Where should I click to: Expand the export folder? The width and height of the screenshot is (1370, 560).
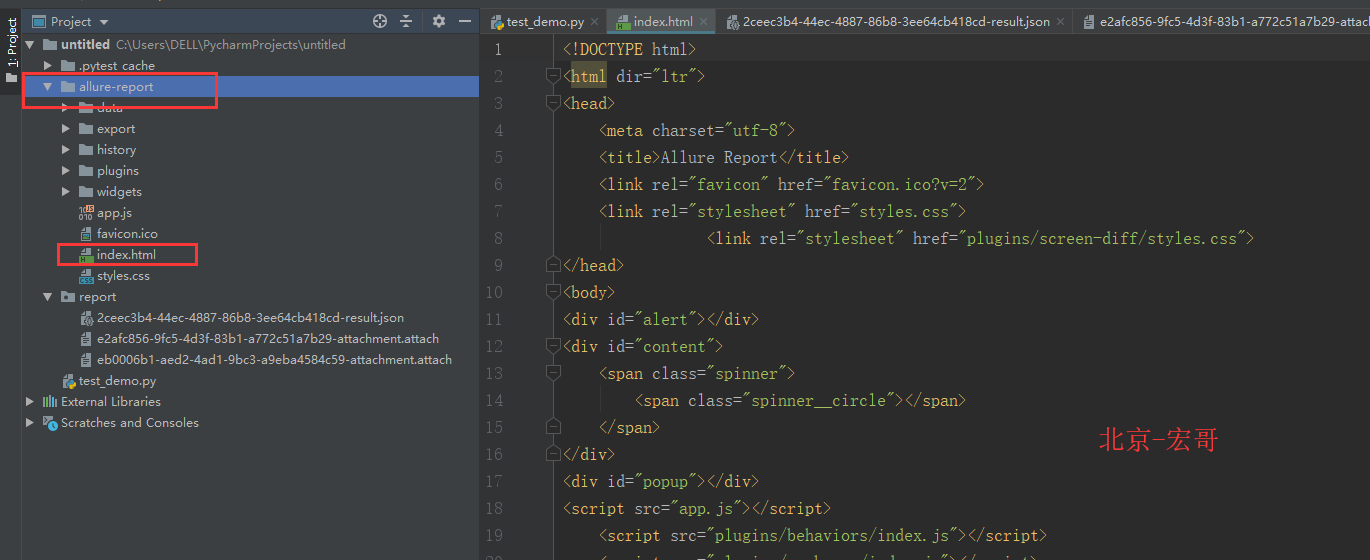(x=65, y=129)
